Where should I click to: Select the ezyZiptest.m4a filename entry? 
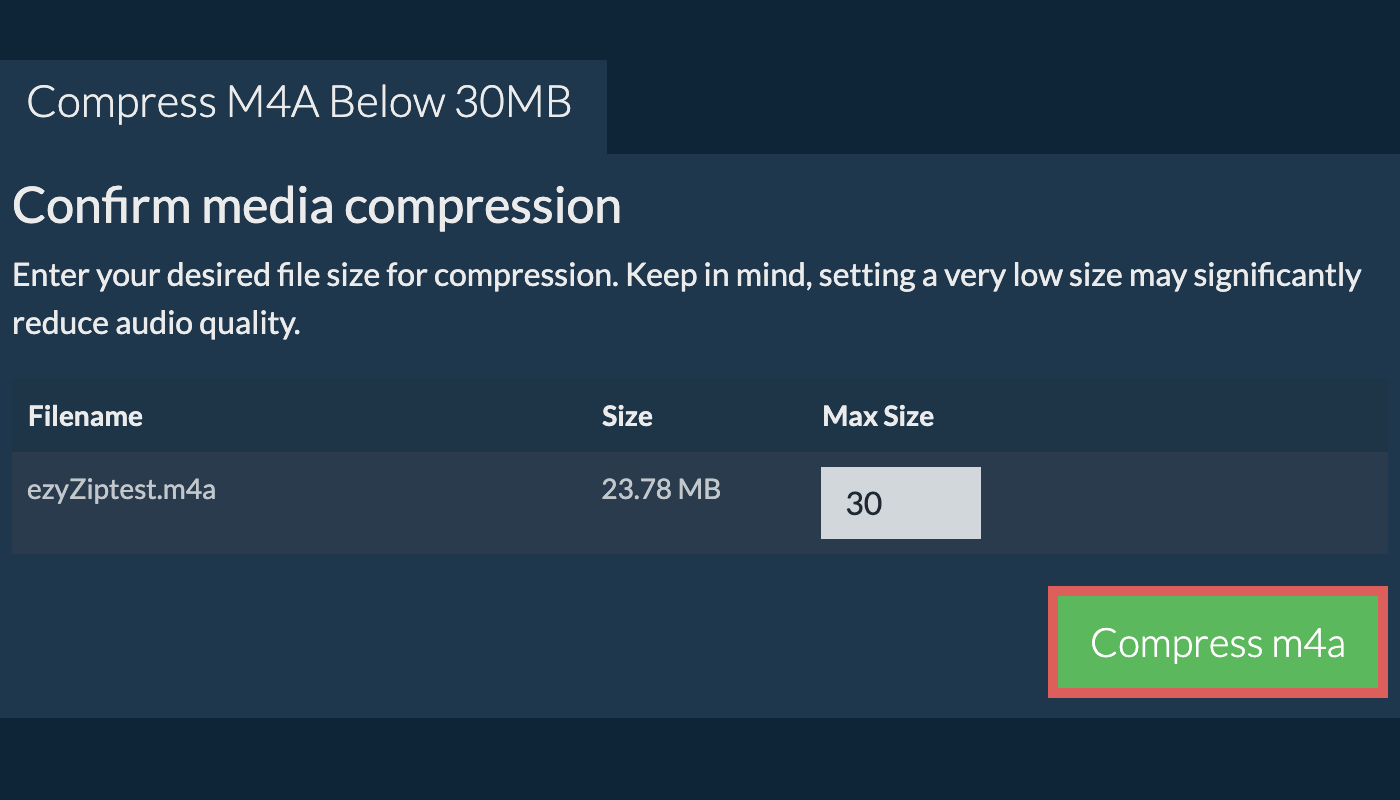coord(122,491)
